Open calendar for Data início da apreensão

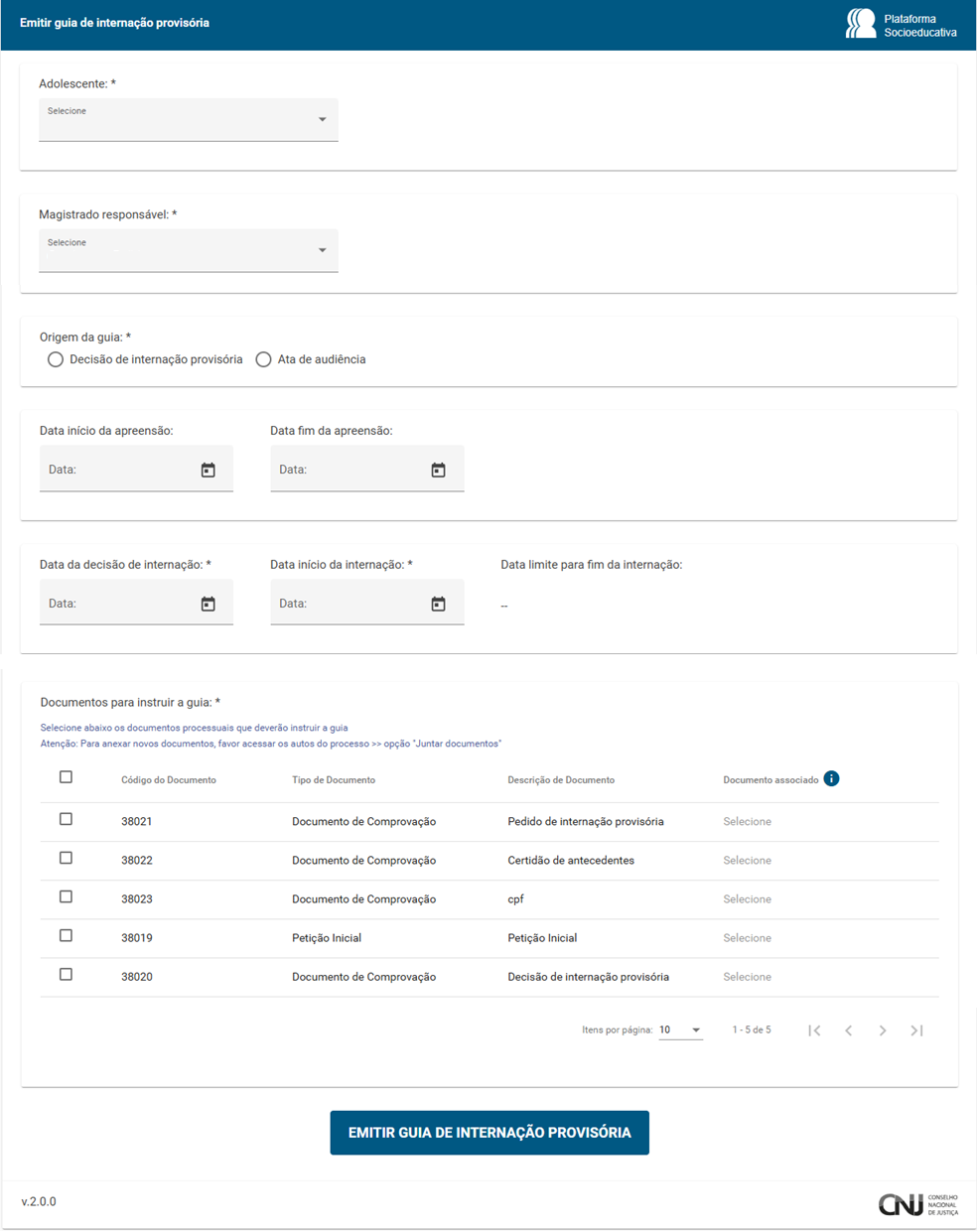tap(208, 470)
